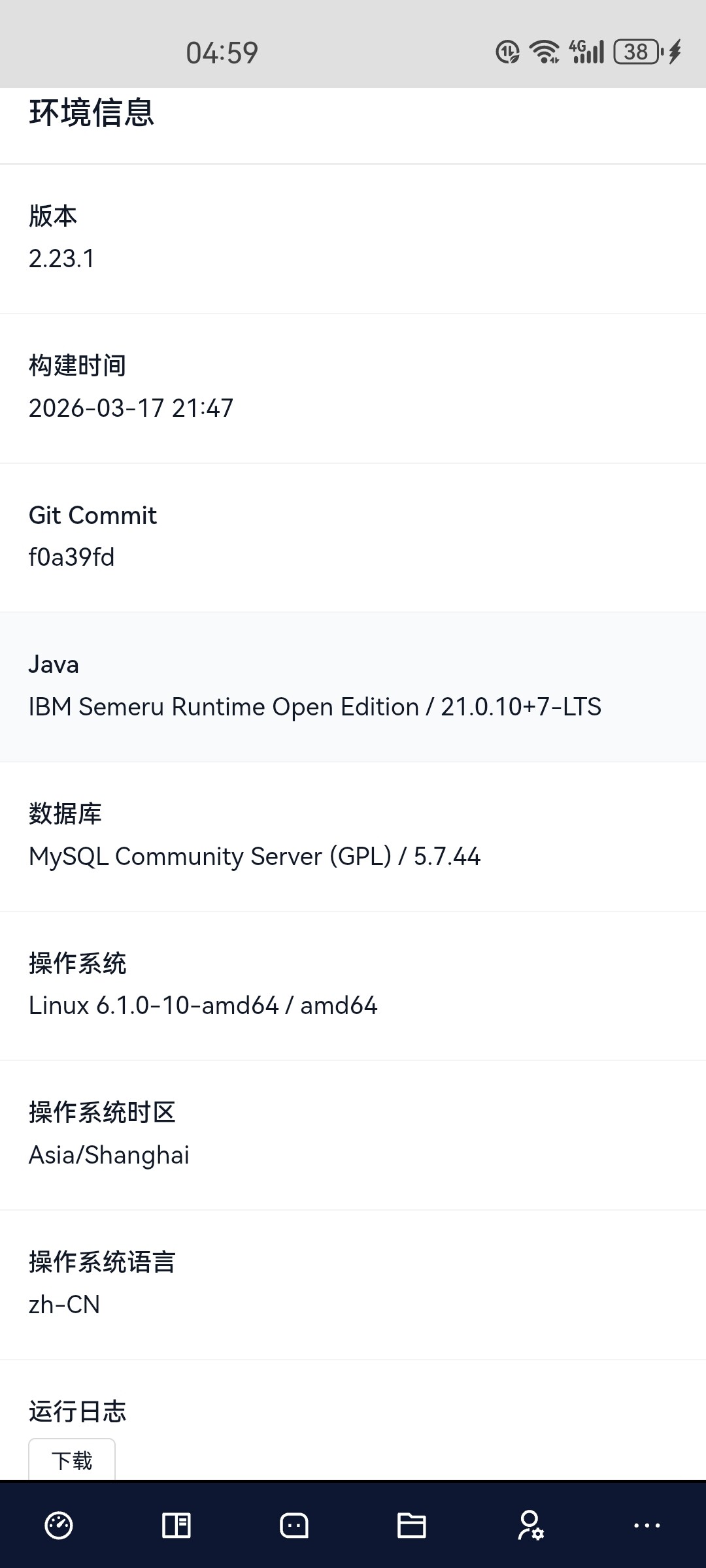Tap the 4G signal strength icon
Screen dimensions: 706x1568
586,52
